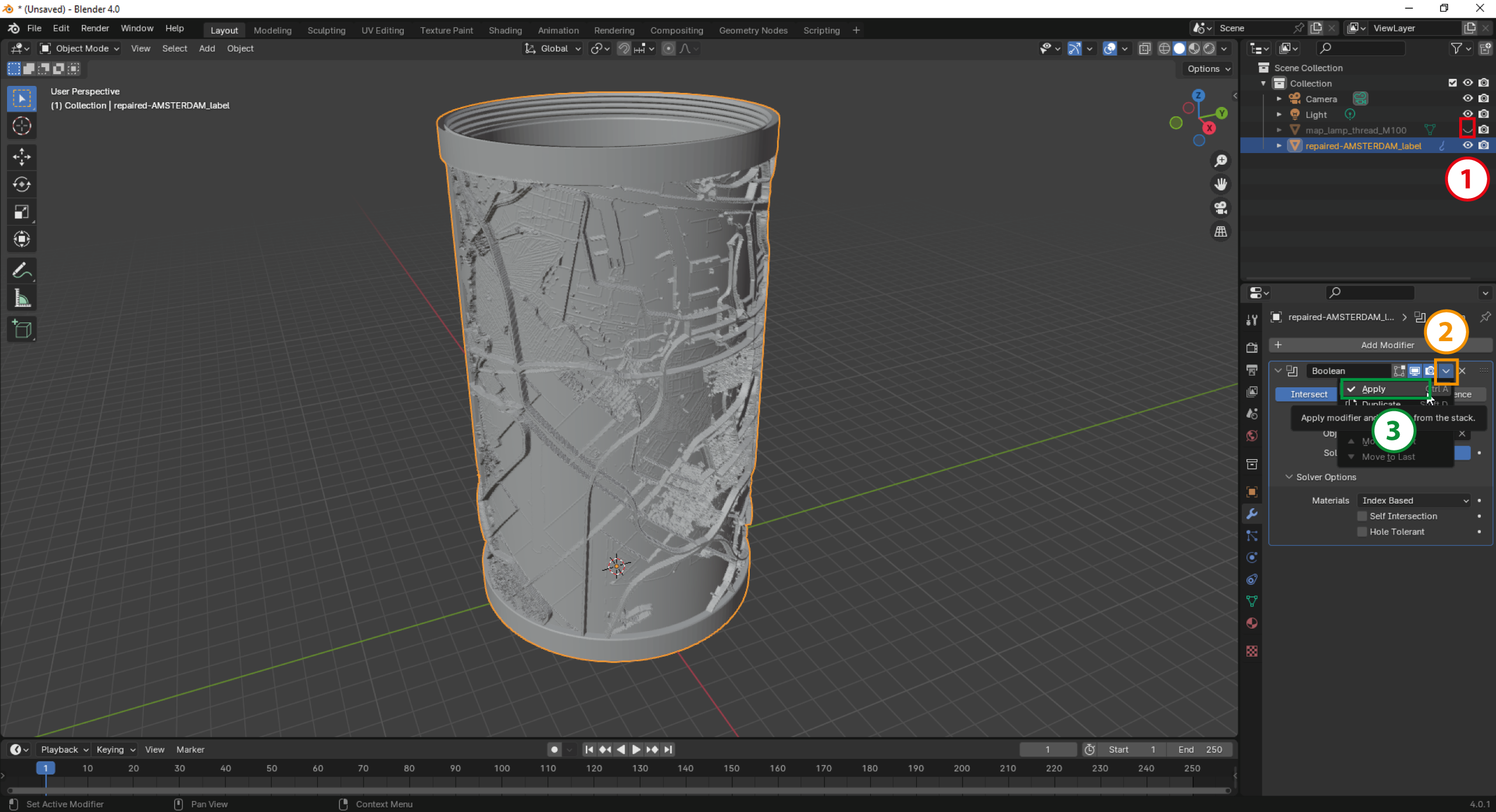Select the Measure tool
This screenshot has height=812, width=1496.
(x=22, y=298)
